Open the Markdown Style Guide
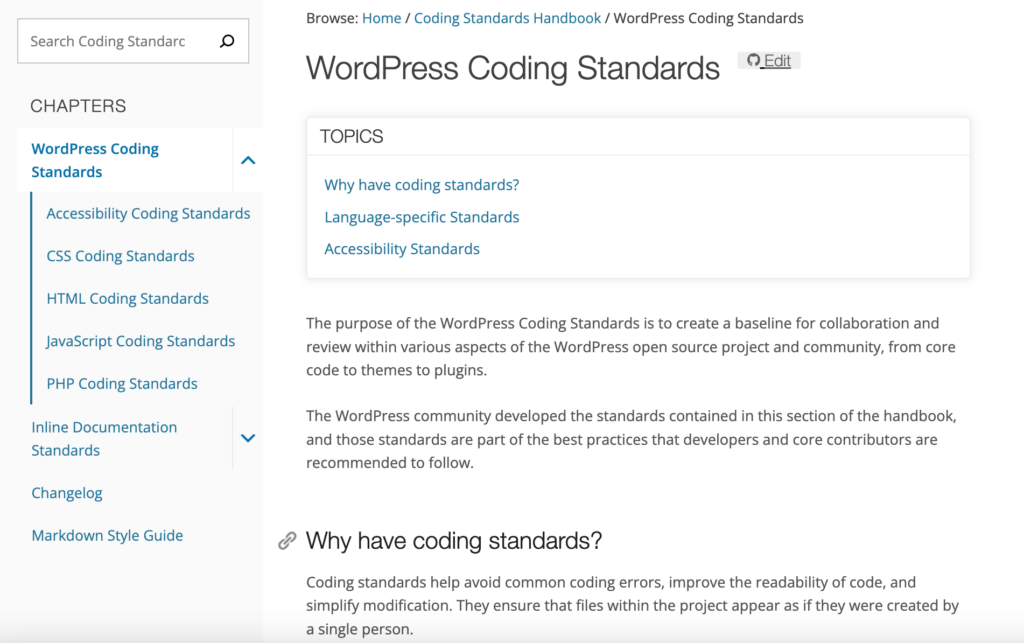 (107, 535)
